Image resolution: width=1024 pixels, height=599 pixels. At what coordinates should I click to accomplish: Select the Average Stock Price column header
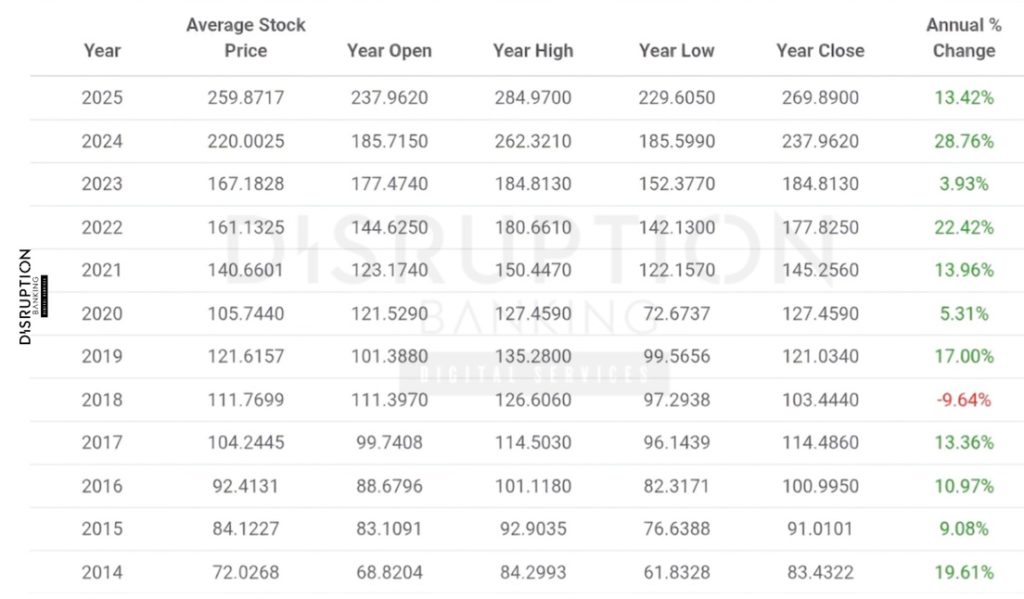click(245, 38)
